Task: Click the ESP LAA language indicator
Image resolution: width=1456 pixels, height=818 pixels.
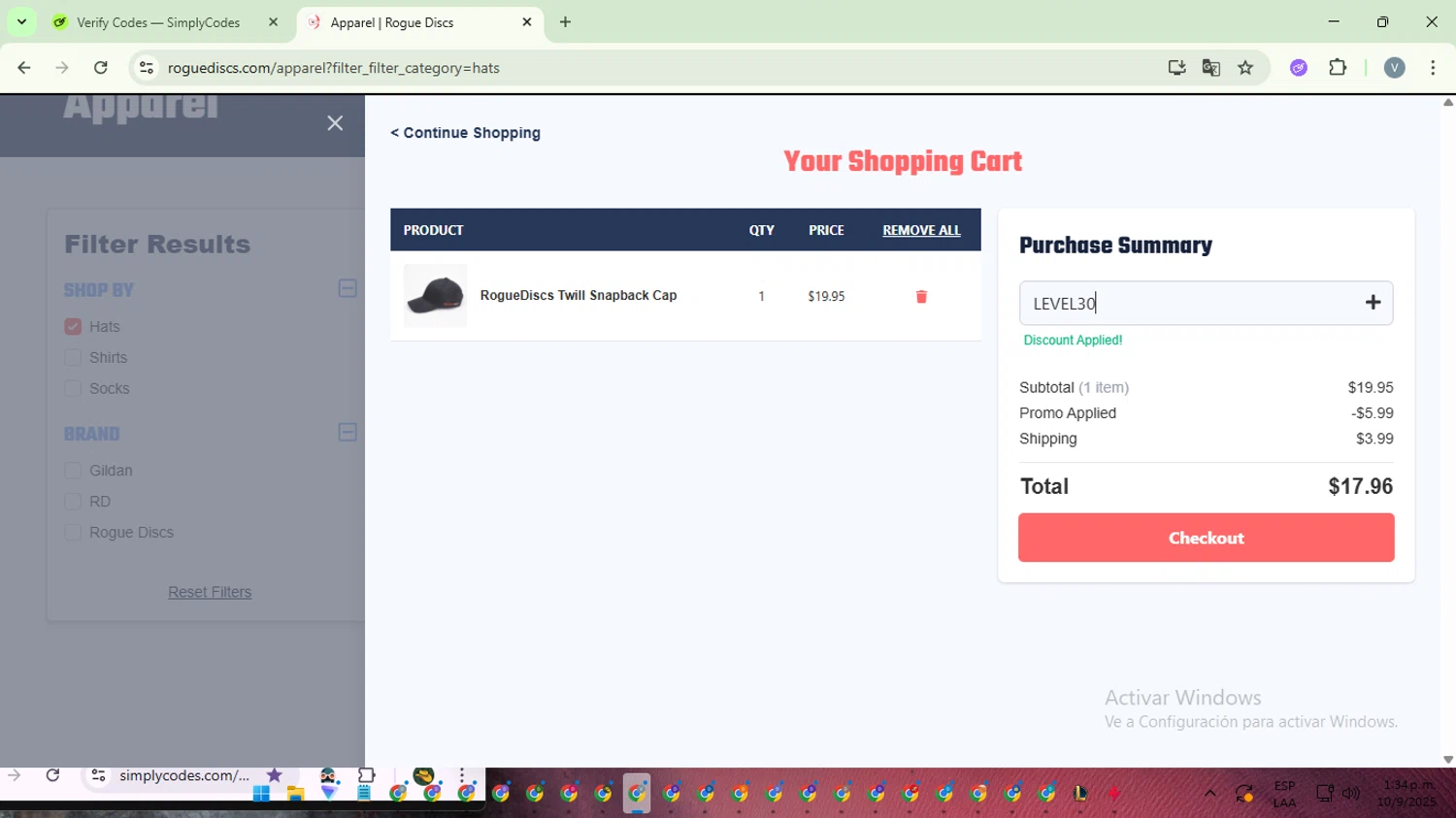Action: point(1284,794)
